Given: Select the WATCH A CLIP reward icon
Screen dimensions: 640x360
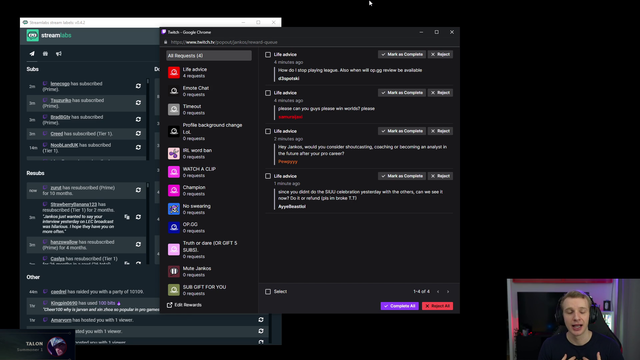Looking at the screenshot, I should [173, 172].
